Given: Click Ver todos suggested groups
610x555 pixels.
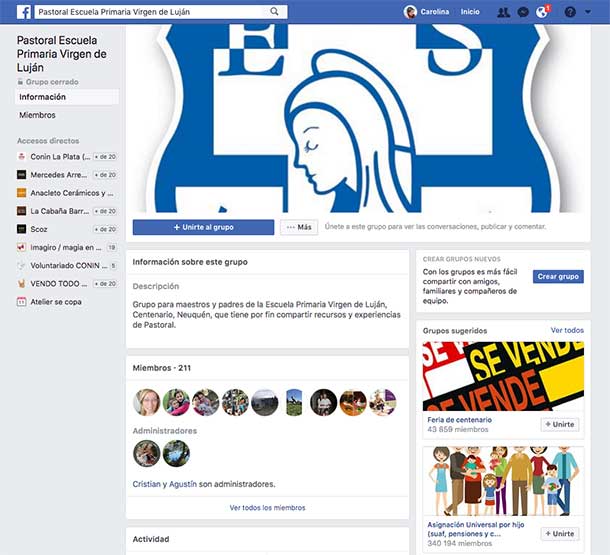Looking at the screenshot, I should pos(567,330).
